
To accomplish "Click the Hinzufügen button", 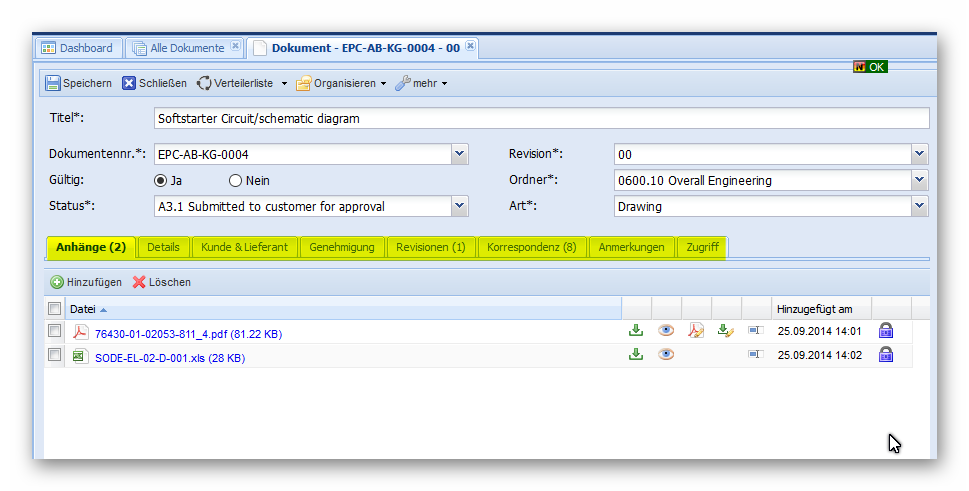I will (x=86, y=282).
